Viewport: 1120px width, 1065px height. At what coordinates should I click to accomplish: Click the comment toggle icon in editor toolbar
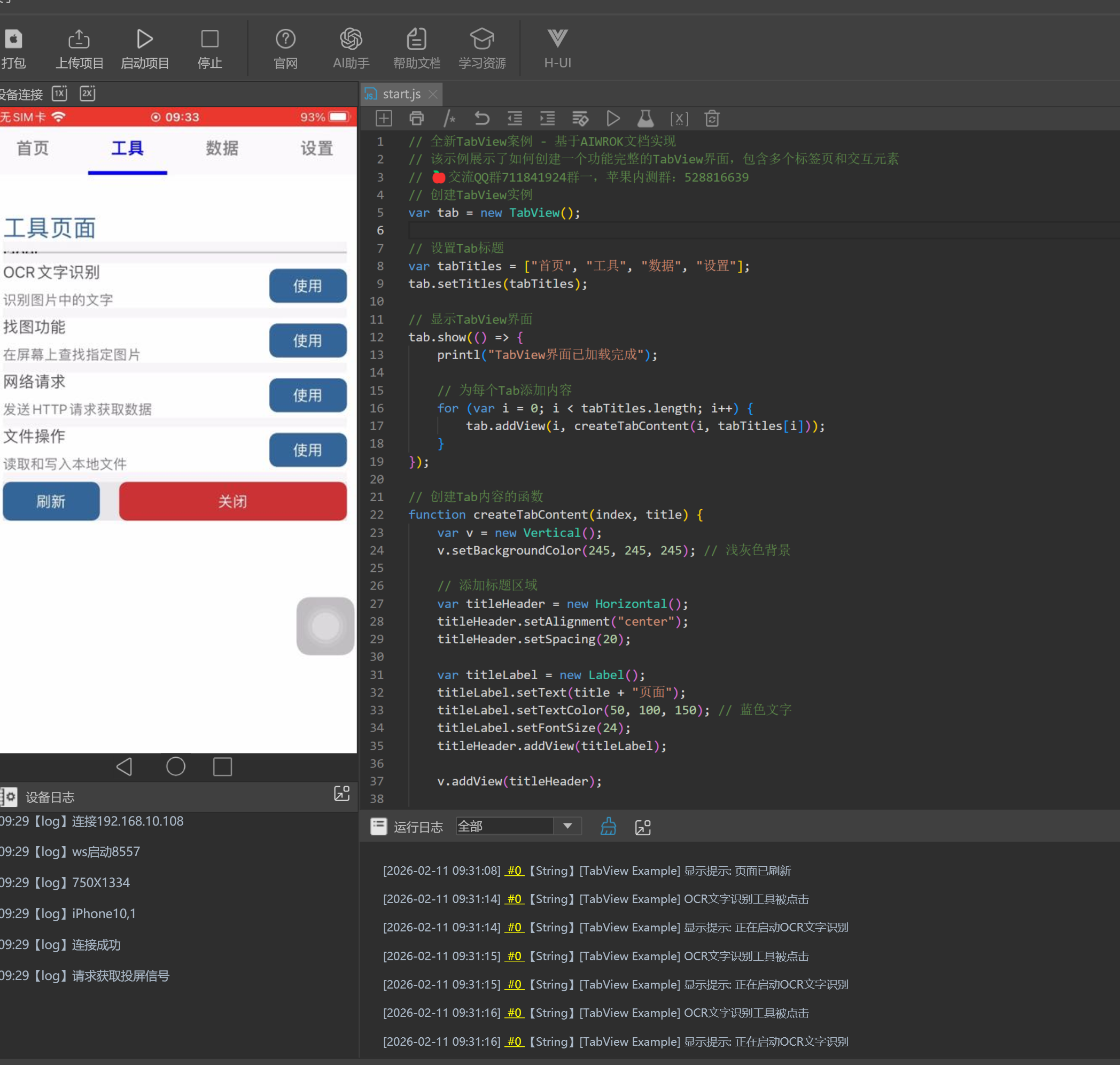click(449, 119)
